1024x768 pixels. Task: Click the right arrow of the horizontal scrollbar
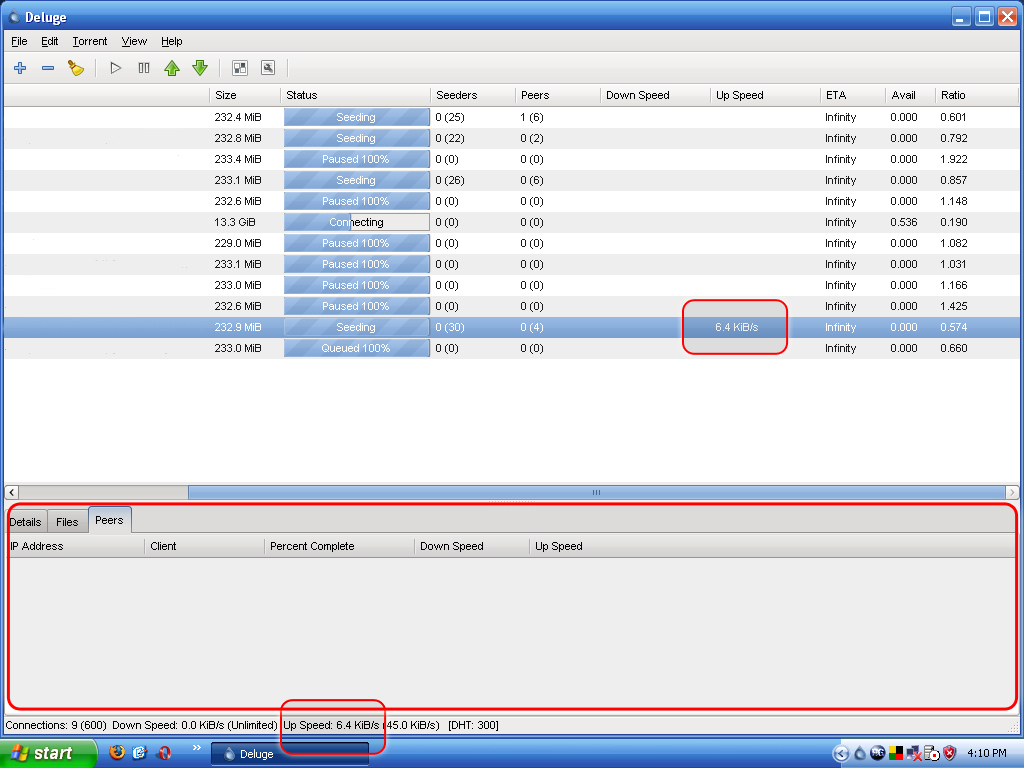click(1012, 492)
